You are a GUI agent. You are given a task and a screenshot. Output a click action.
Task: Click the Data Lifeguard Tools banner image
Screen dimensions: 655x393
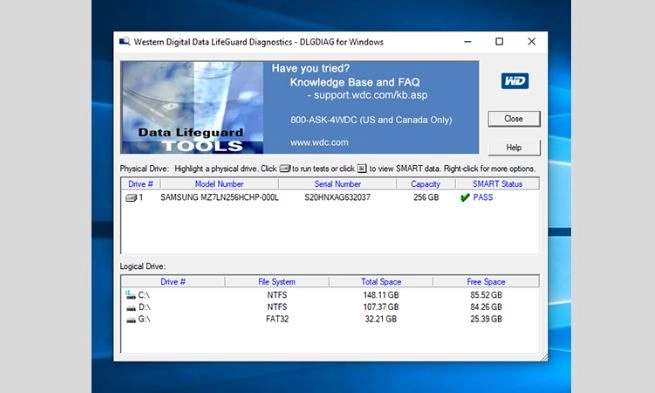click(192, 108)
